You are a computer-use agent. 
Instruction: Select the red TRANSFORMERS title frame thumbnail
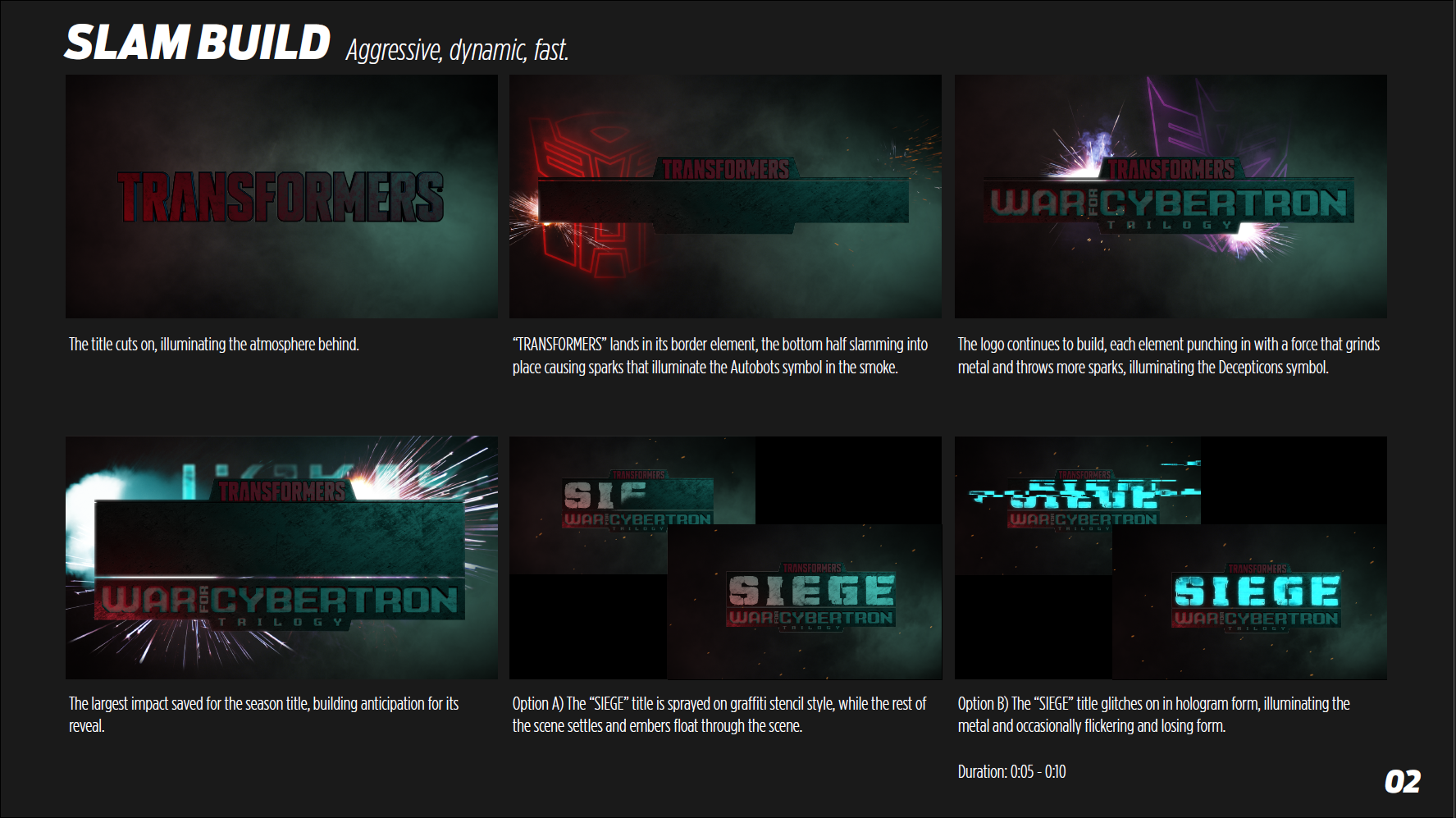(281, 196)
